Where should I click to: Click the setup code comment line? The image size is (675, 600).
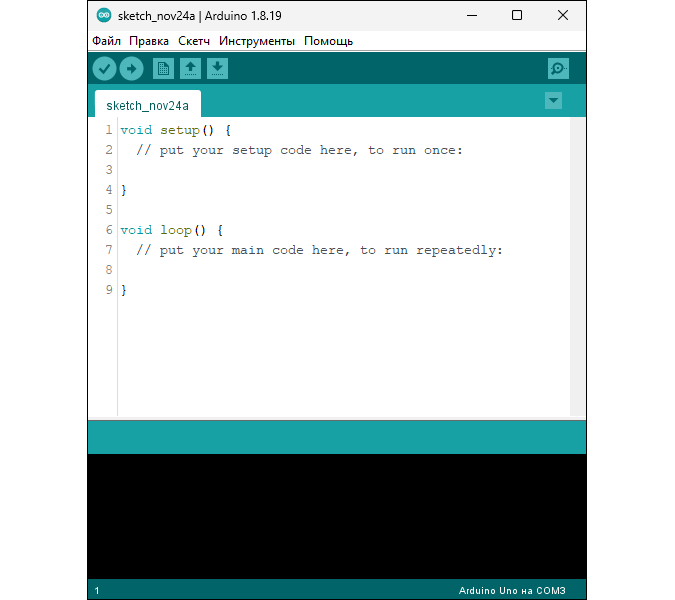[299, 150]
